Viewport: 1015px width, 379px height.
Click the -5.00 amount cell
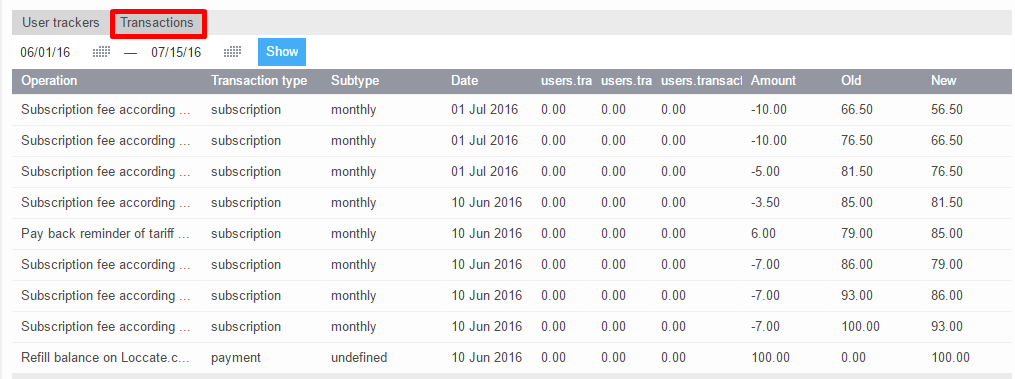click(765, 172)
